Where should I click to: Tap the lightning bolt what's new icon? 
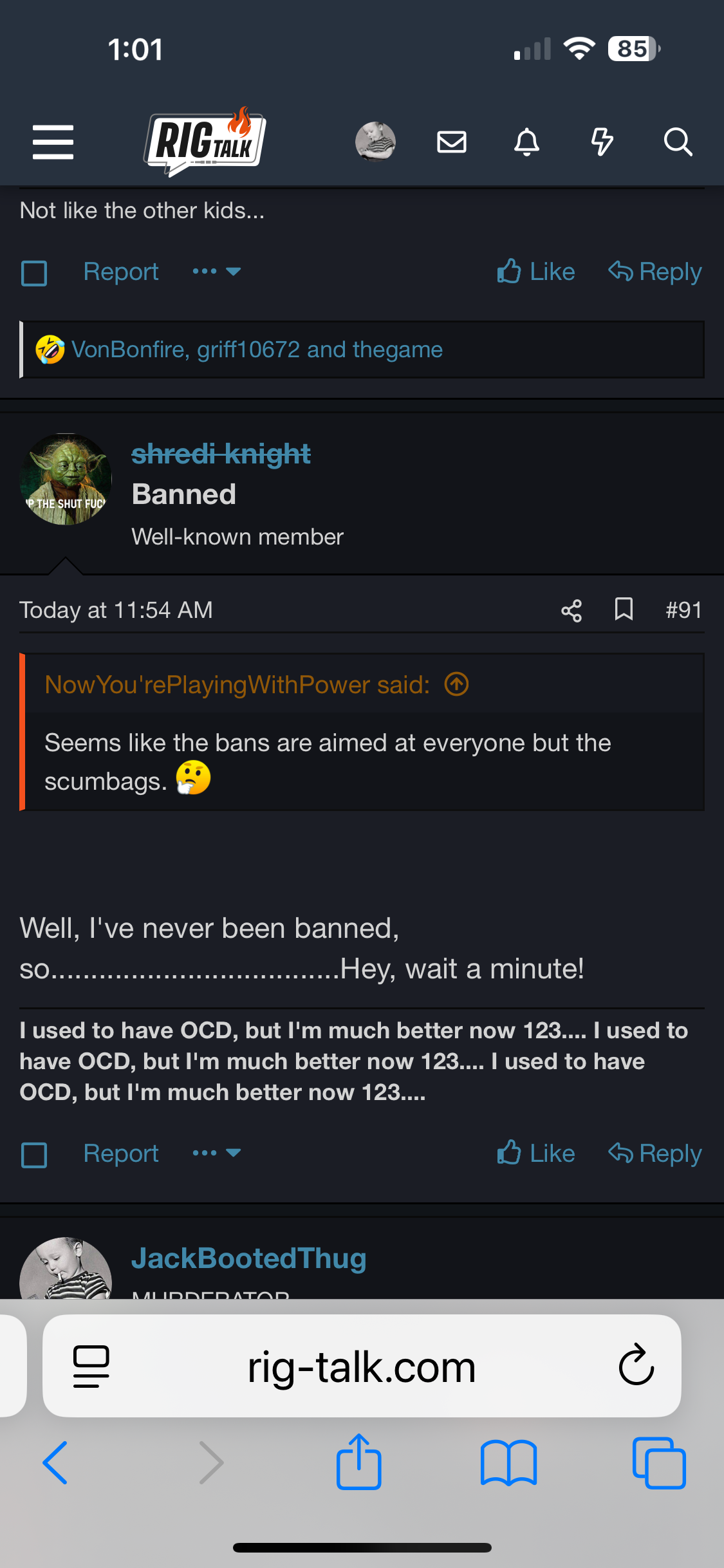point(602,142)
